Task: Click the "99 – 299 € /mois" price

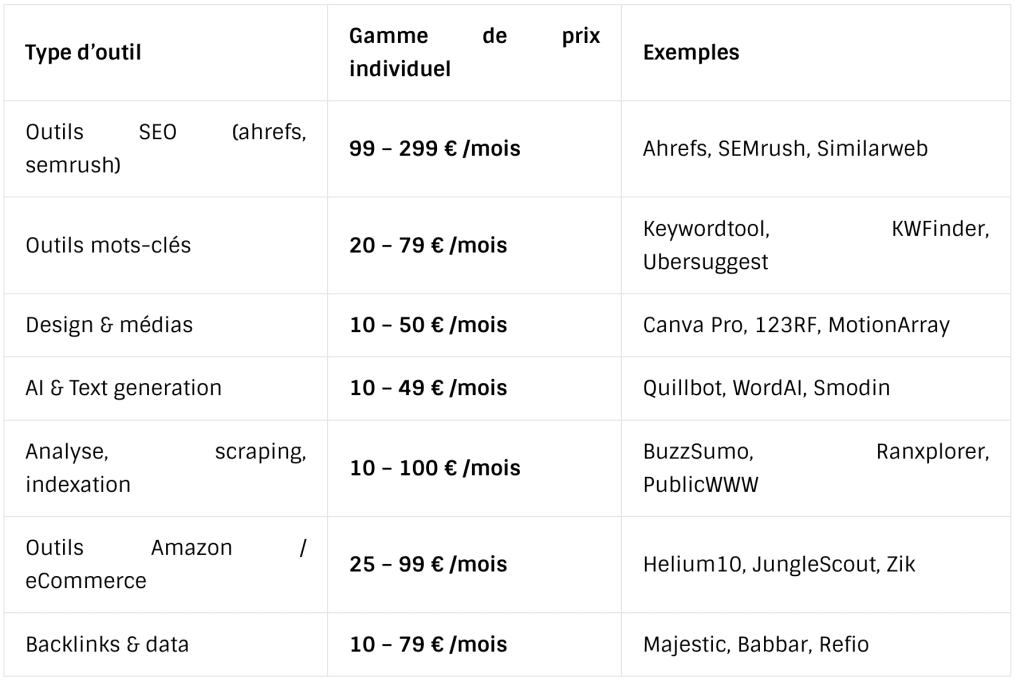Action: 435,149
